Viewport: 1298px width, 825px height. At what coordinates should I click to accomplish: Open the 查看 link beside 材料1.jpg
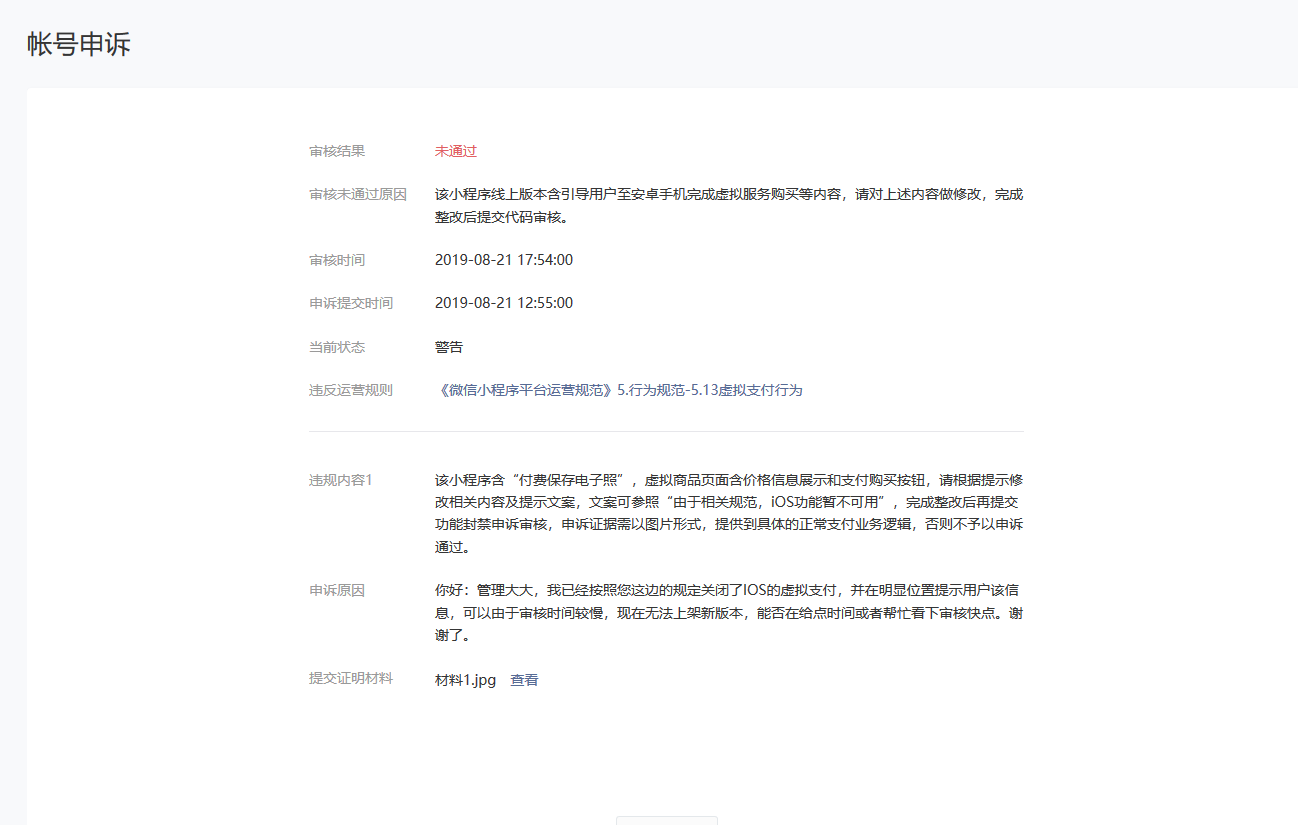pos(524,680)
